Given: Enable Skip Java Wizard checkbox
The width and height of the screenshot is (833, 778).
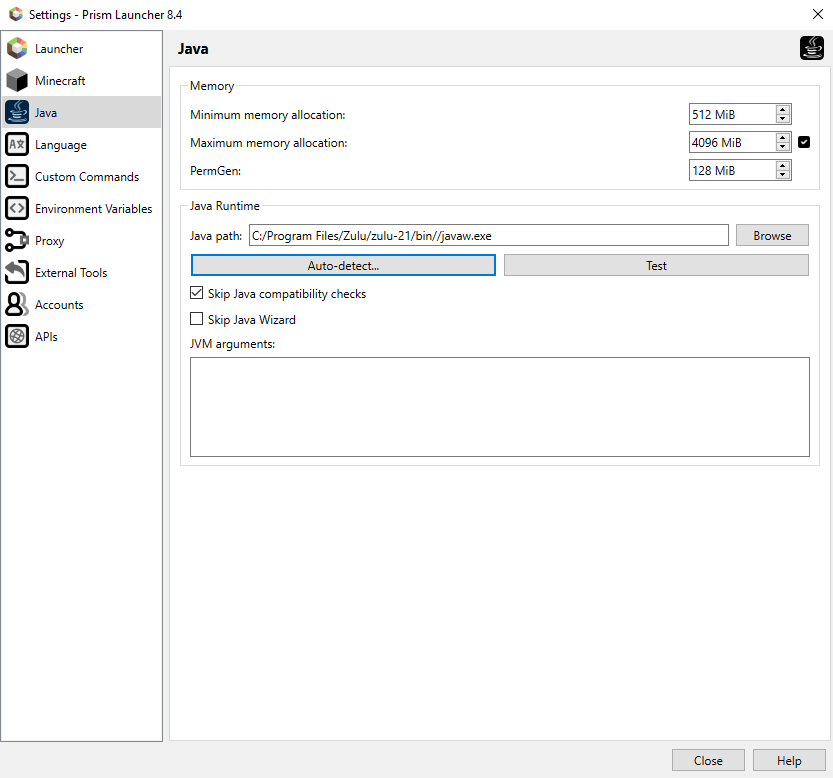Looking at the screenshot, I should pos(197,319).
